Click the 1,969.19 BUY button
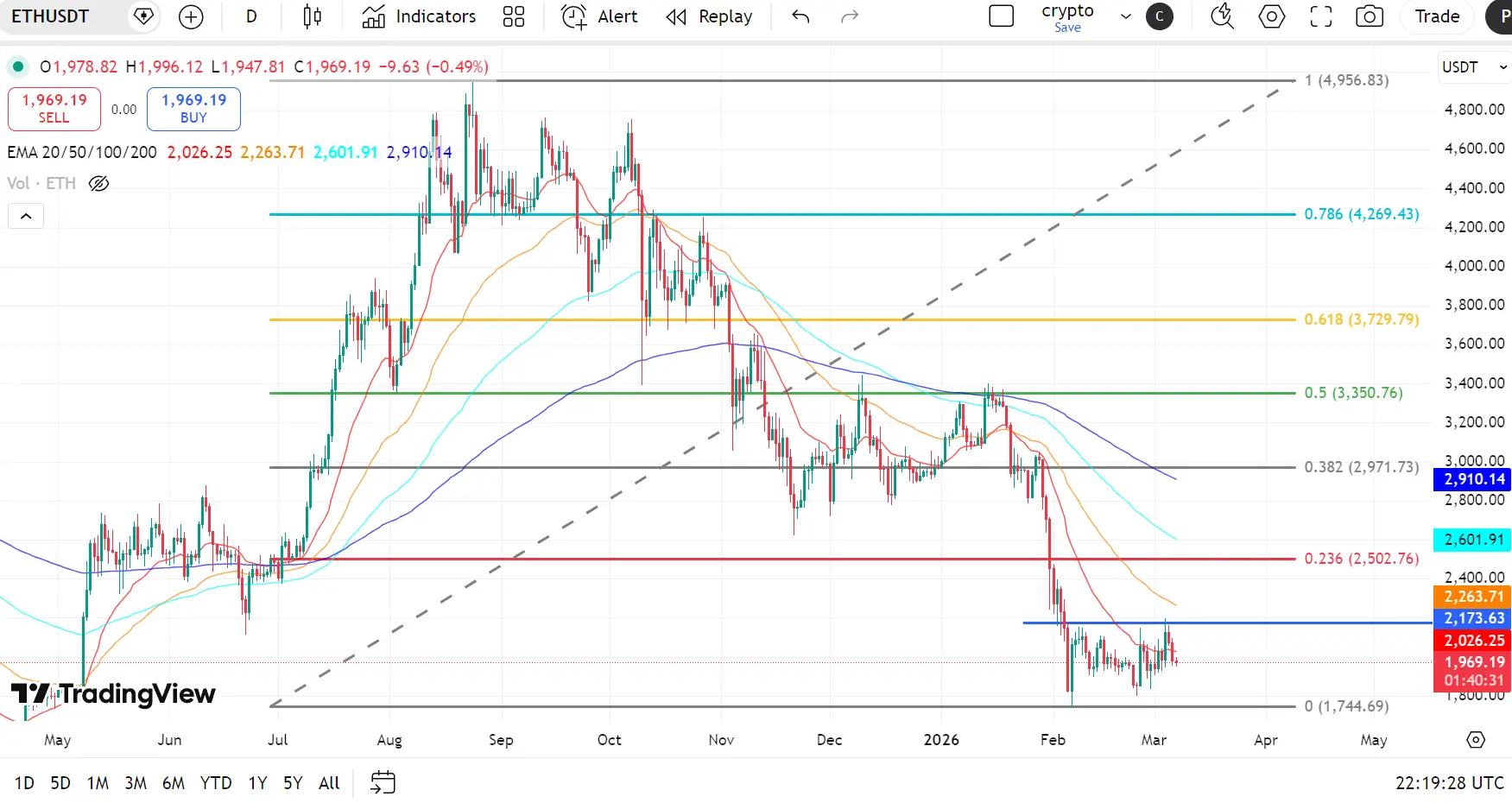 [x=193, y=109]
